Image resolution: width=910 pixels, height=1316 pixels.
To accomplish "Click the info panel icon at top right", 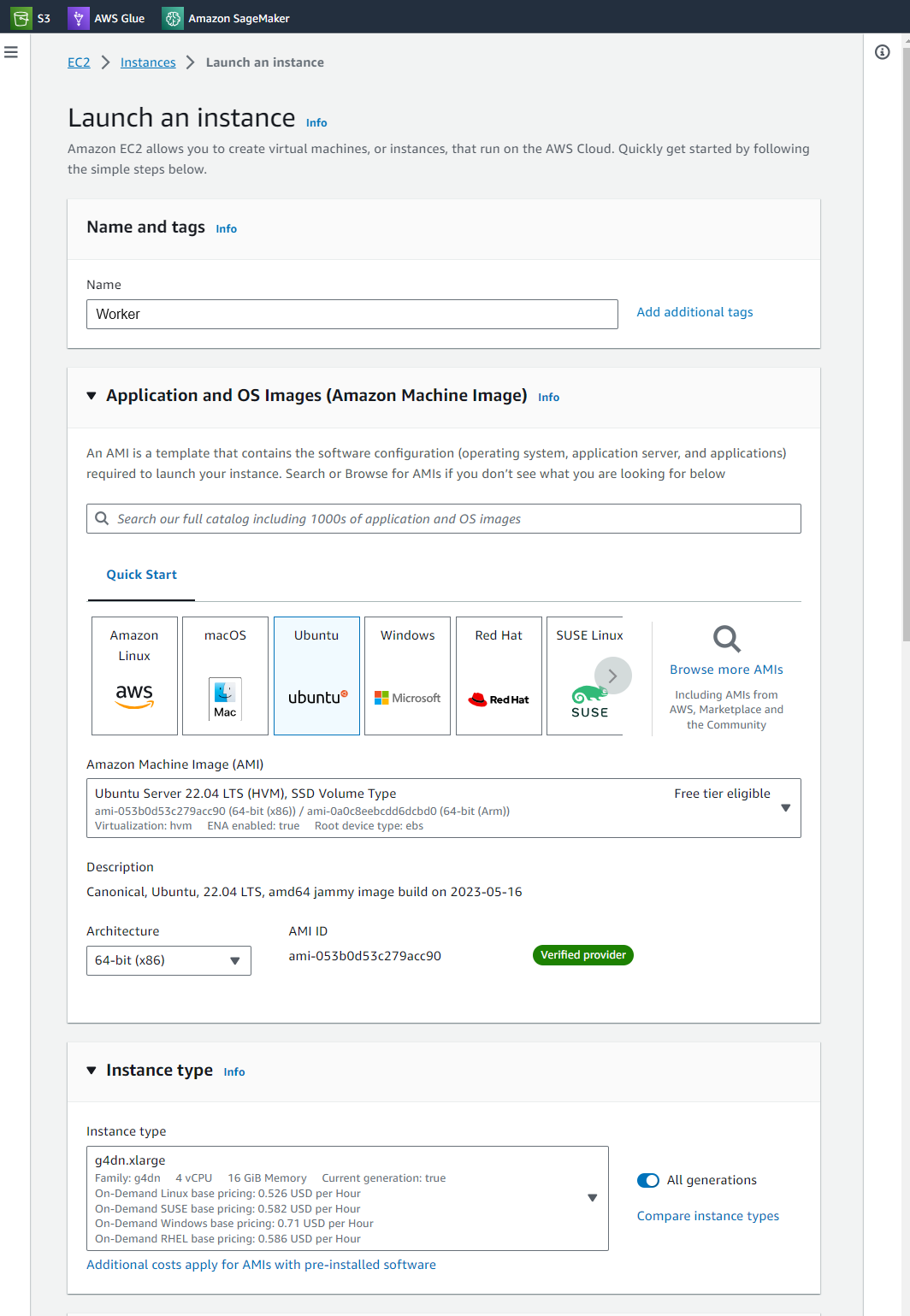I will (883, 52).
